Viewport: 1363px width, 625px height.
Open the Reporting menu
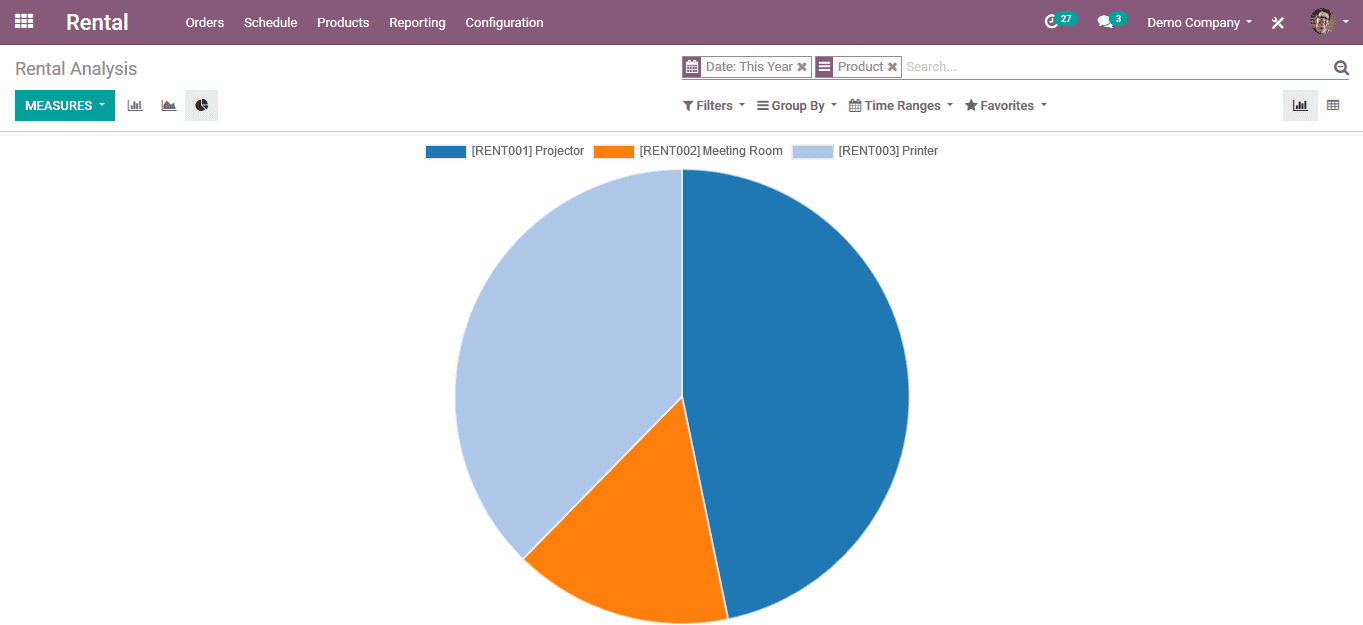(417, 22)
